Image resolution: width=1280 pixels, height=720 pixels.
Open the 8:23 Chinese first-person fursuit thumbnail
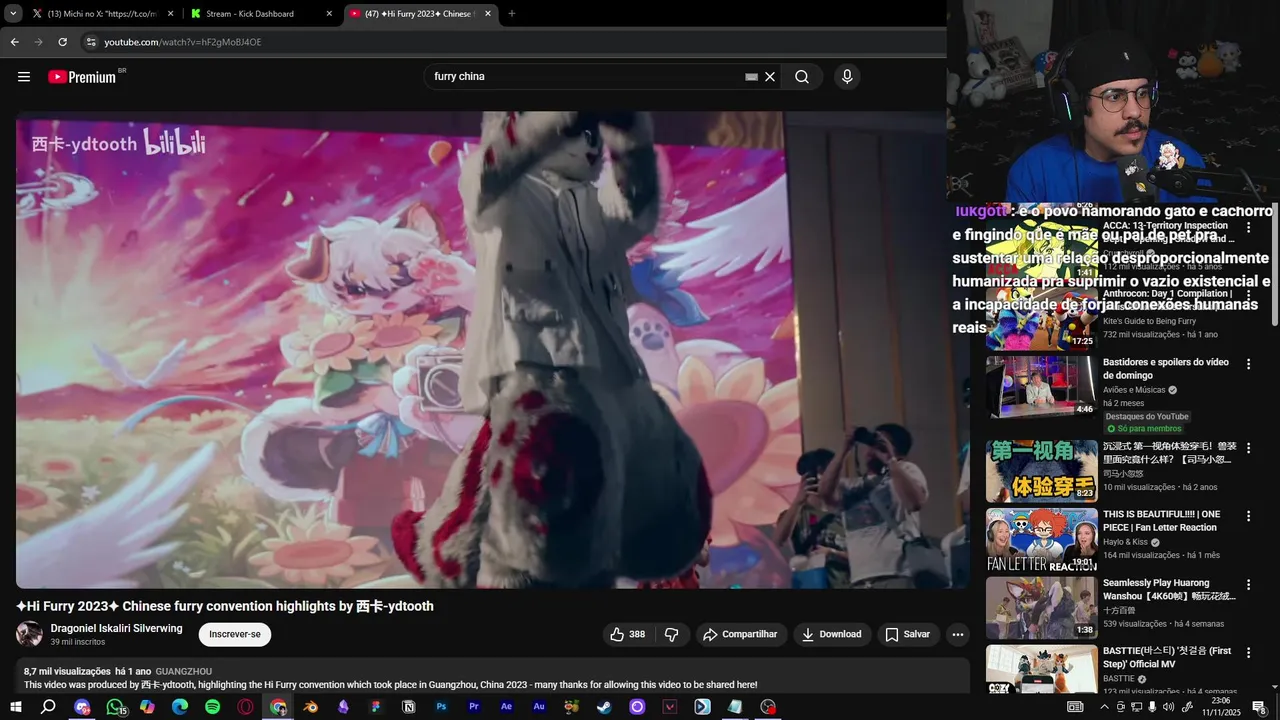click(x=1041, y=471)
